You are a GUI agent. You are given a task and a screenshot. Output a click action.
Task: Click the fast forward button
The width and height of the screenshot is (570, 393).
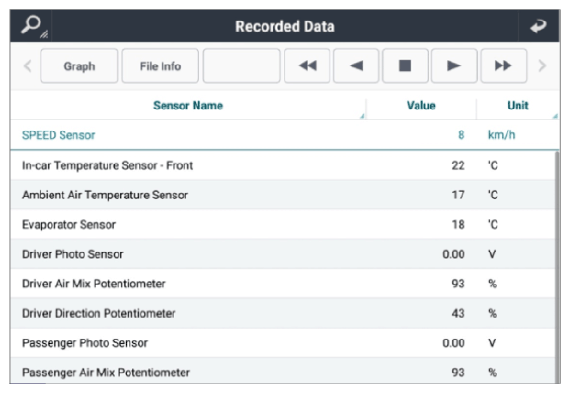[503, 66]
